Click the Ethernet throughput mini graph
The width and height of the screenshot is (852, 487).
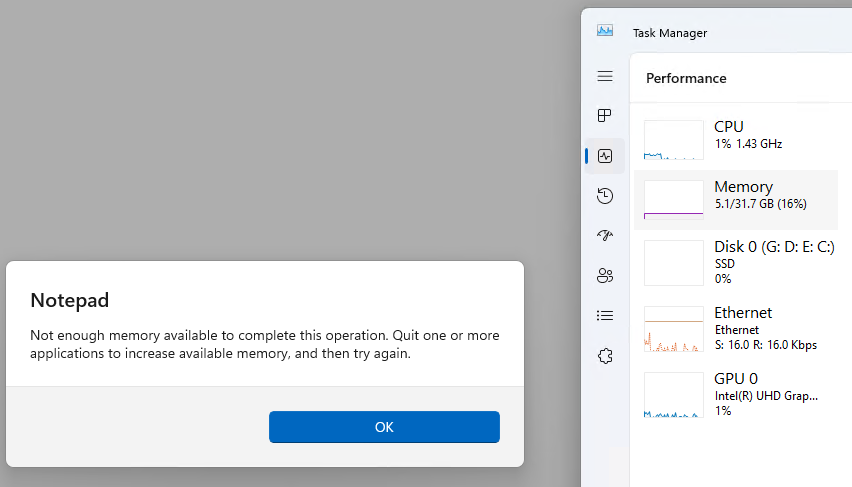(x=674, y=328)
